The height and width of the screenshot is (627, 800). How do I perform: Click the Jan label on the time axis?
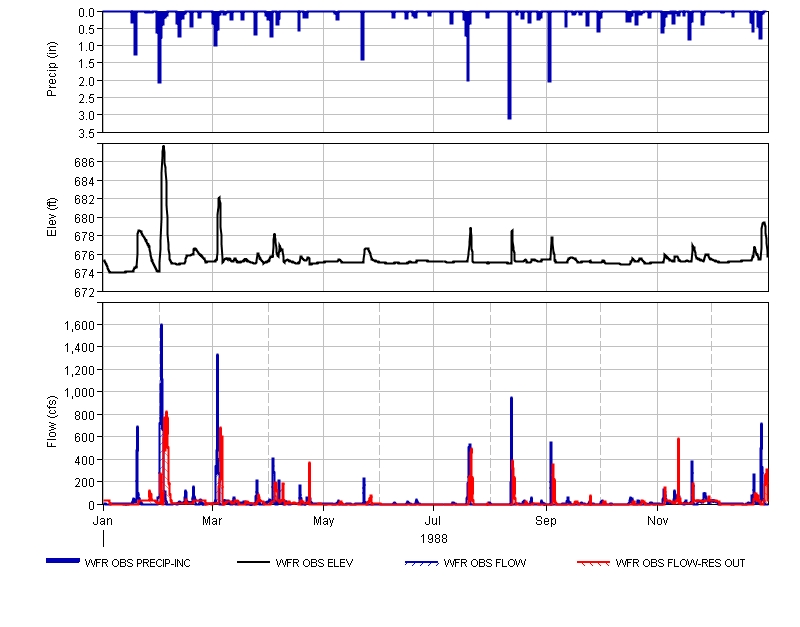103,521
